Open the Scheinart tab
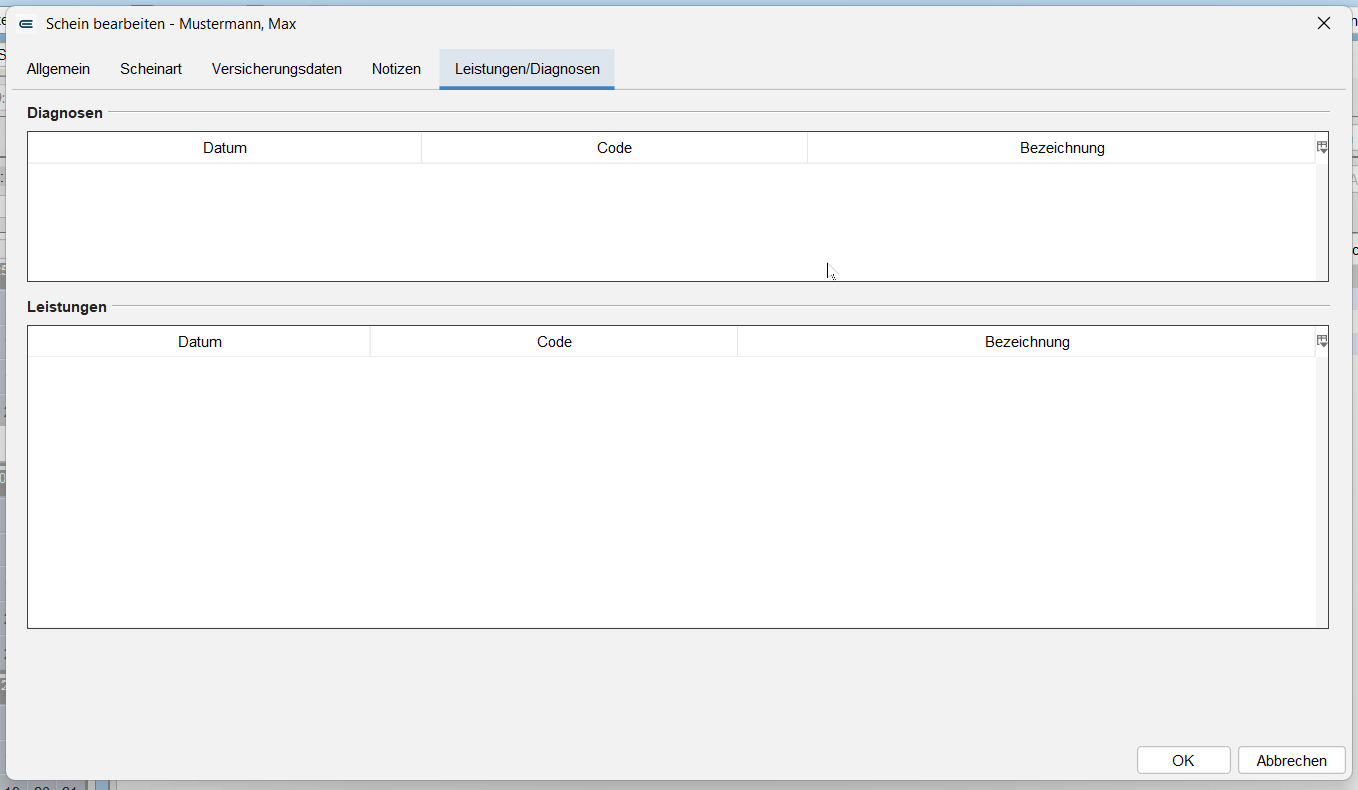1358x790 pixels. [151, 69]
